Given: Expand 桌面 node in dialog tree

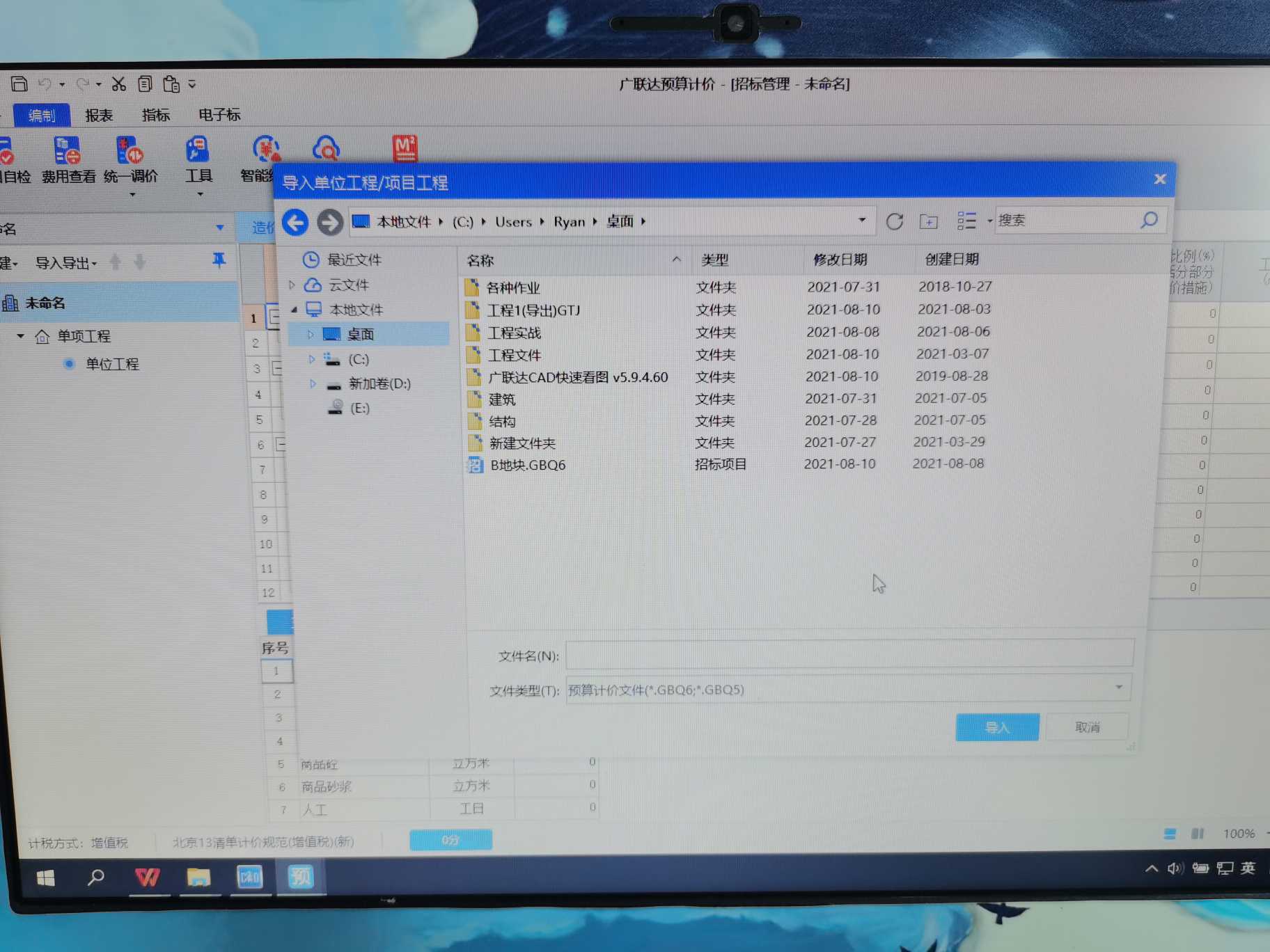Looking at the screenshot, I should tap(311, 335).
